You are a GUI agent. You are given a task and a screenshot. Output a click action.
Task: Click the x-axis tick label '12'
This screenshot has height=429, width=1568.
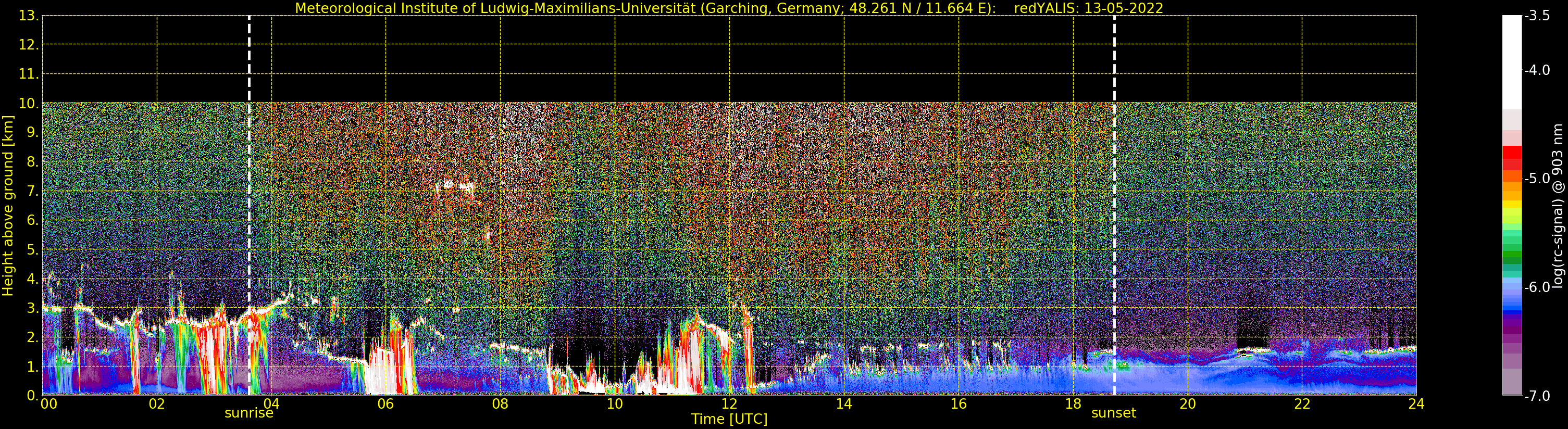tap(729, 403)
